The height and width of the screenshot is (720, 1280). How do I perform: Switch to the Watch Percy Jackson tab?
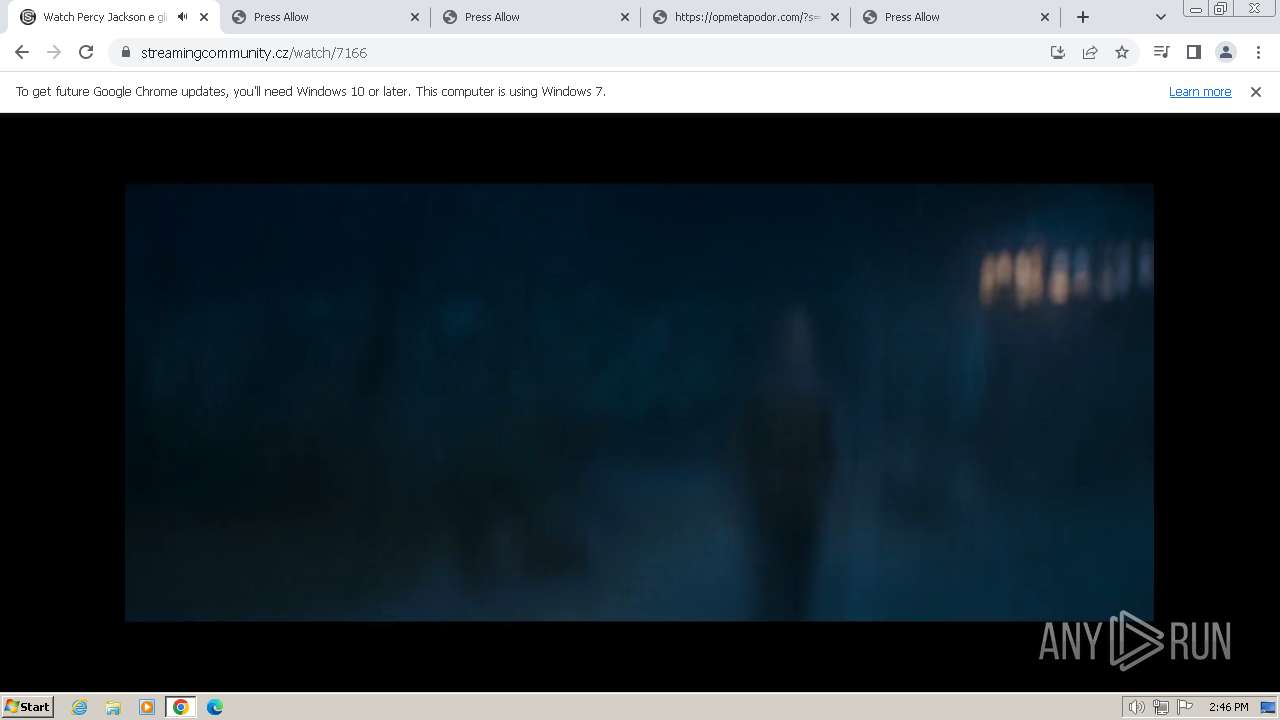click(105, 17)
